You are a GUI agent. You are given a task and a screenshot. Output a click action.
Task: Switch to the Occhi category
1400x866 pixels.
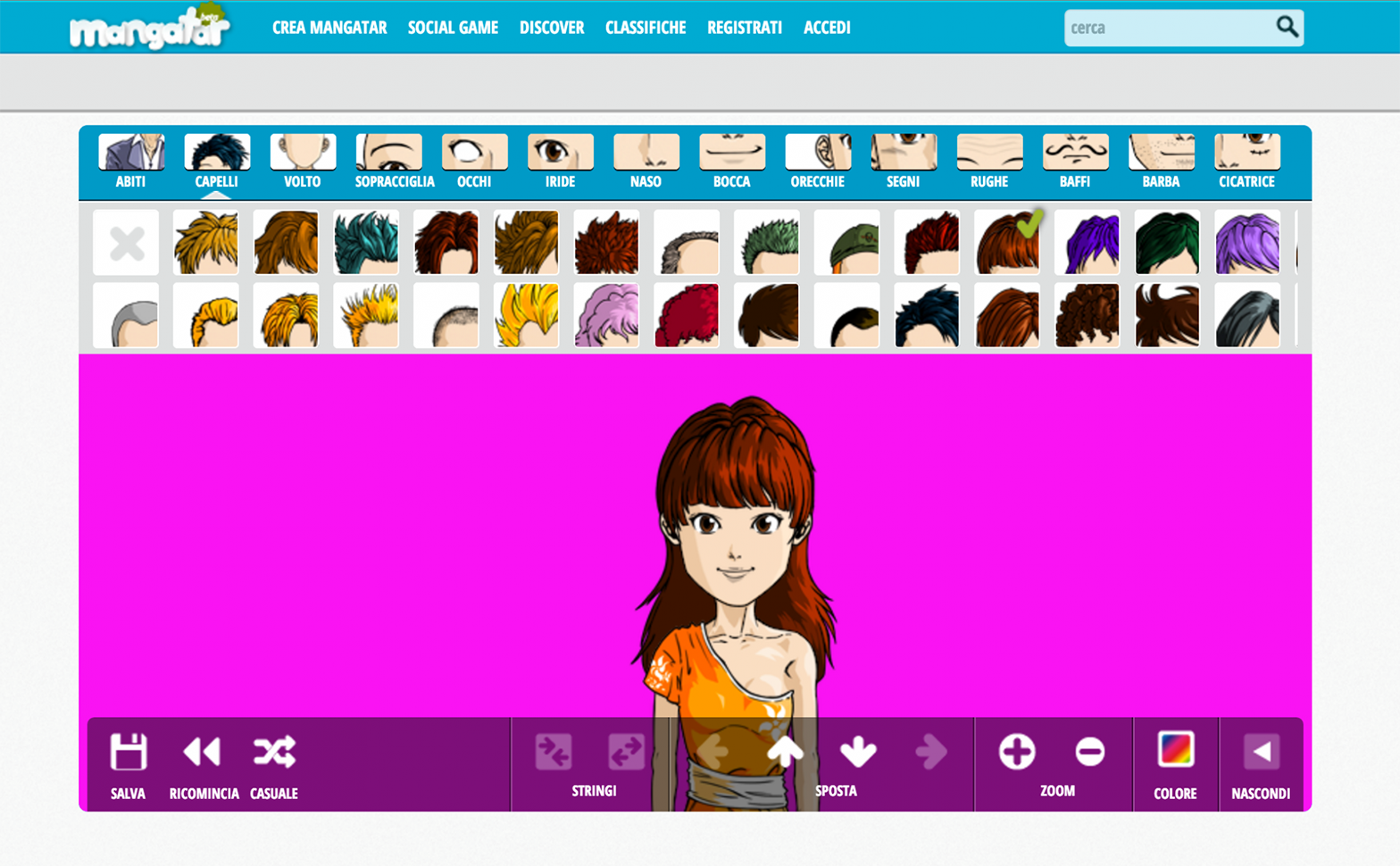click(x=474, y=162)
